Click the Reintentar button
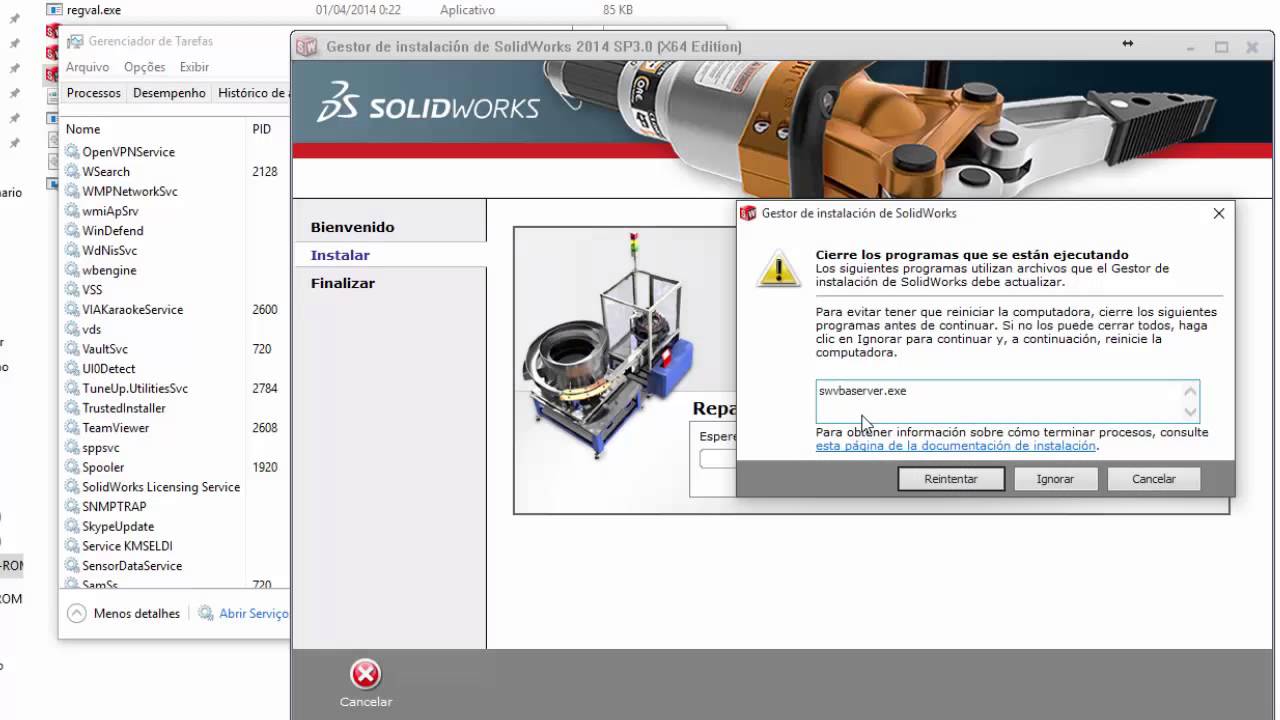 tap(951, 479)
